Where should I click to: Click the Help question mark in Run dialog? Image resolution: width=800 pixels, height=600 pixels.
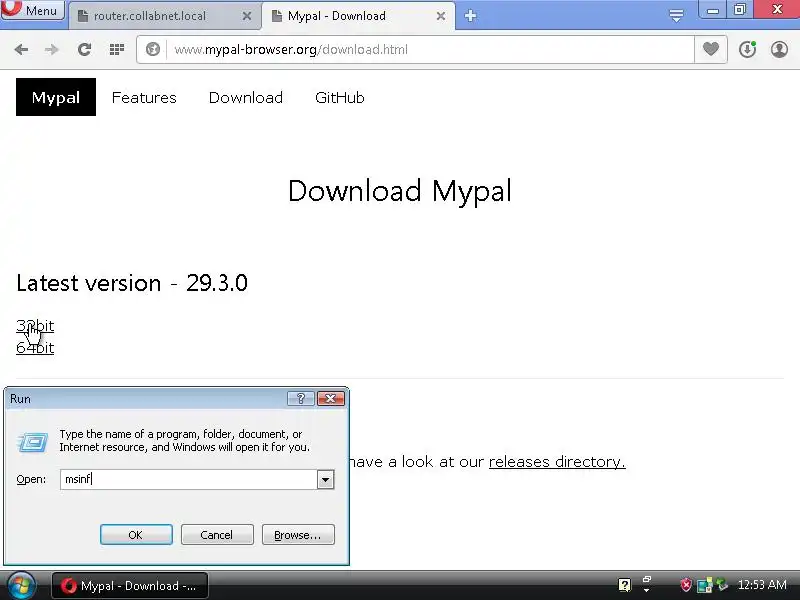click(301, 398)
